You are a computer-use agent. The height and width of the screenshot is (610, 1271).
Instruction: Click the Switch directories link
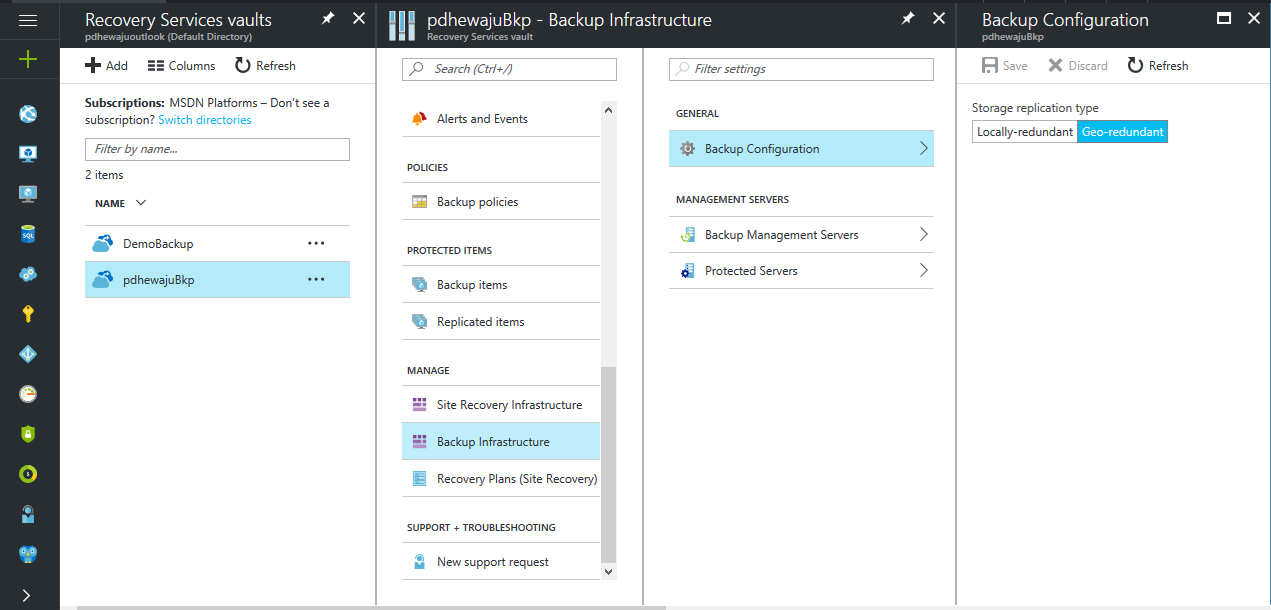pos(205,119)
